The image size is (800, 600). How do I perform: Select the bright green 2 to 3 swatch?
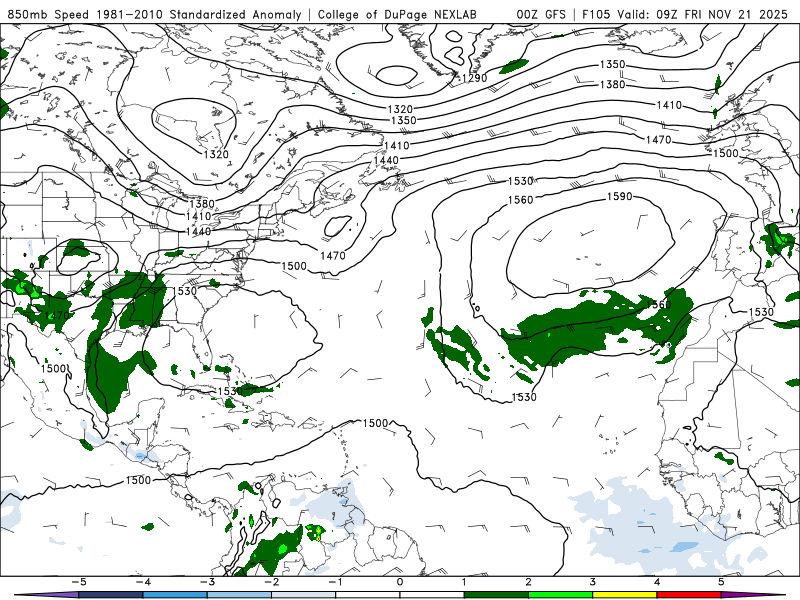point(560,595)
